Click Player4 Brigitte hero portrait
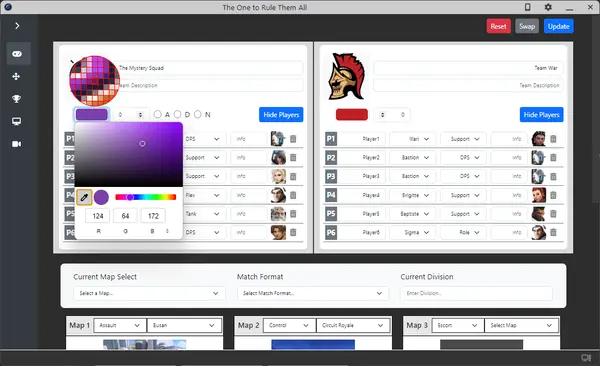The height and width of the screenshot is (366, 600). [x=539, y=195]
